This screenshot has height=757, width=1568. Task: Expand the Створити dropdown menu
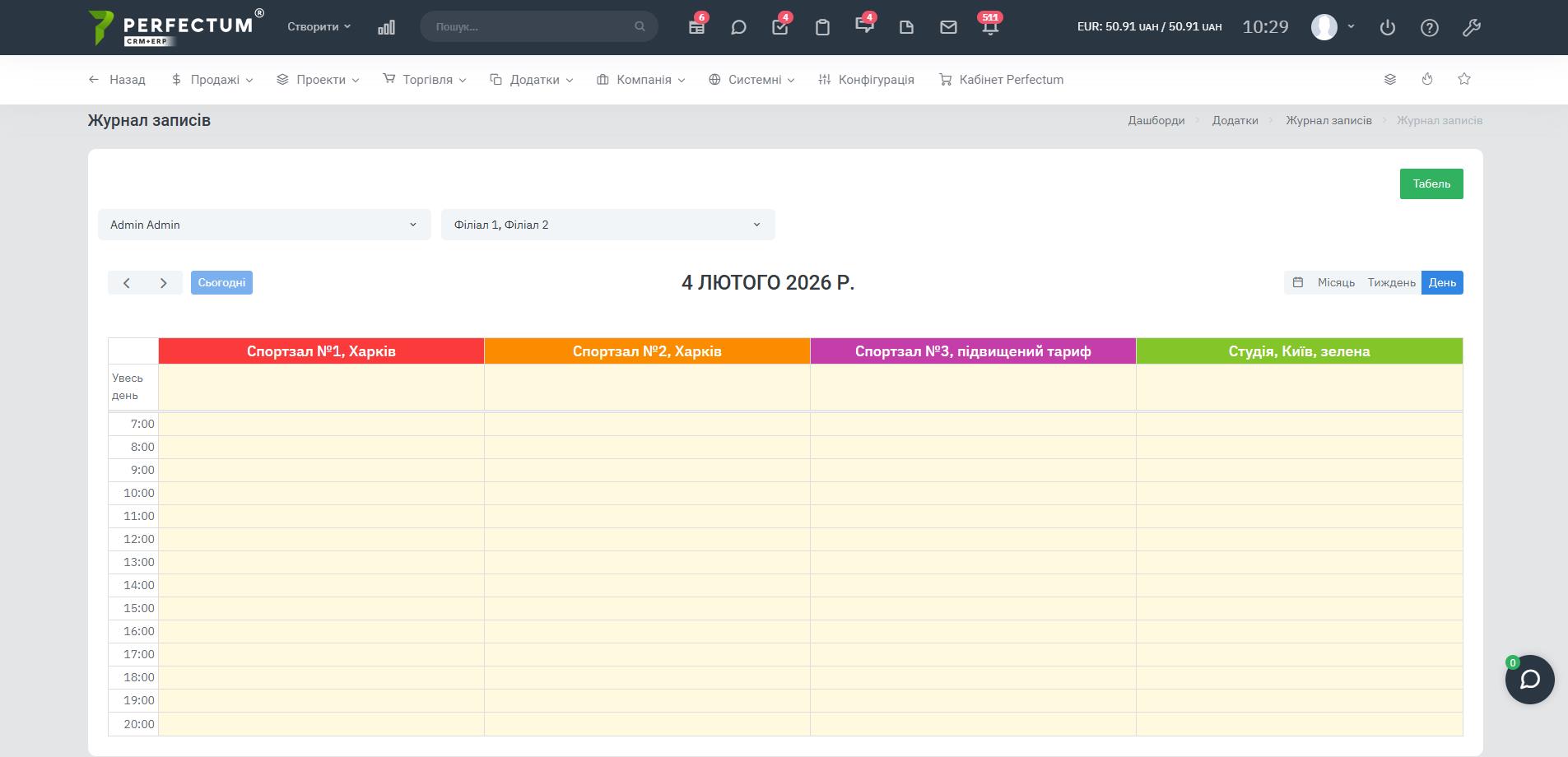319,26
